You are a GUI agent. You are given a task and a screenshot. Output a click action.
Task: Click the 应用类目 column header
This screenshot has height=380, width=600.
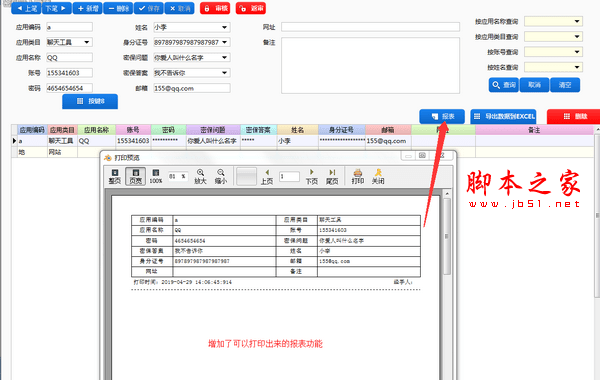pyautogui.click(x=62, y=130)
